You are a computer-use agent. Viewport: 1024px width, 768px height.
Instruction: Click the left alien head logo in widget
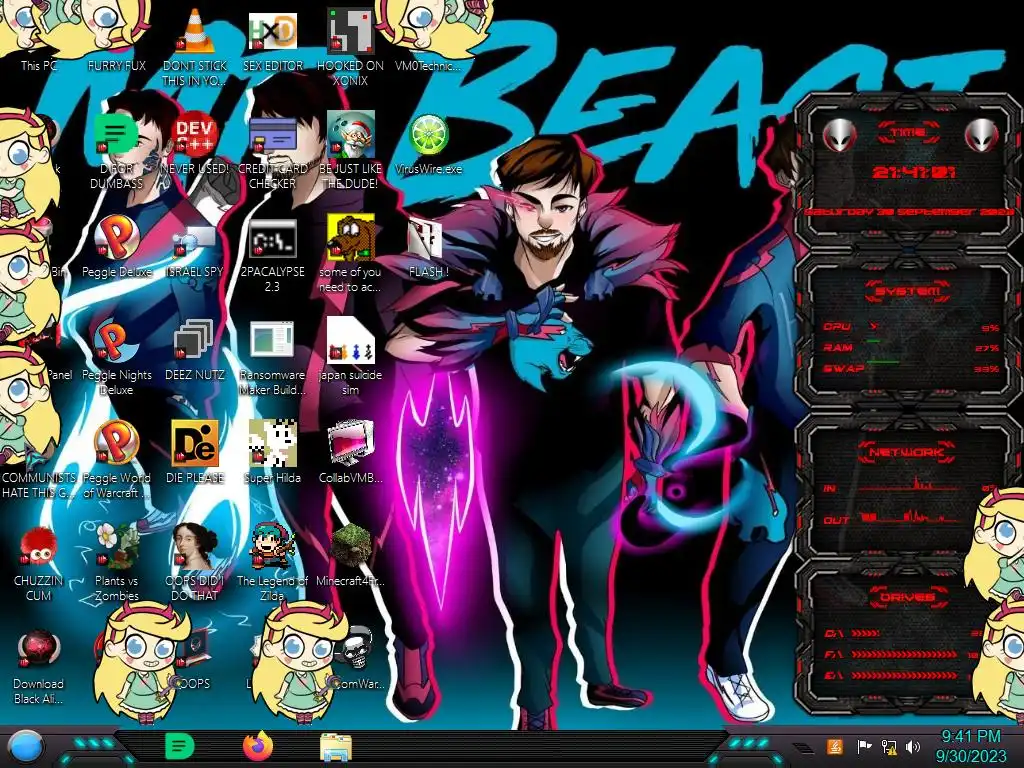(839, 136)
